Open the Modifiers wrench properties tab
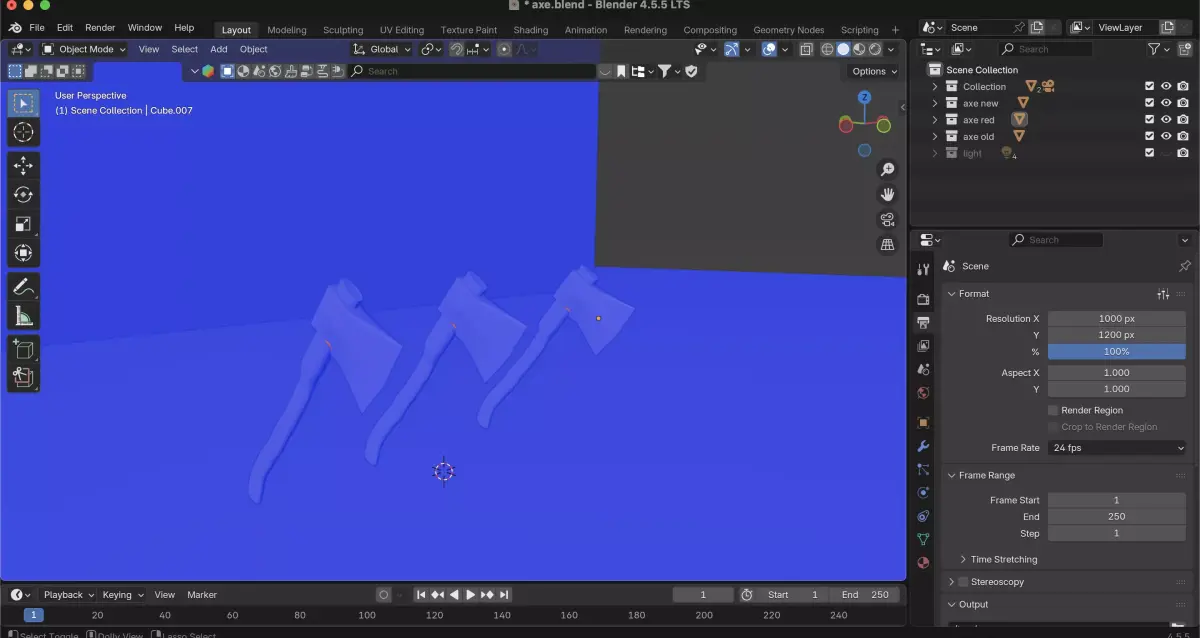The height and width of the screenshot is (638, 1200). click(x=923, y=446)
